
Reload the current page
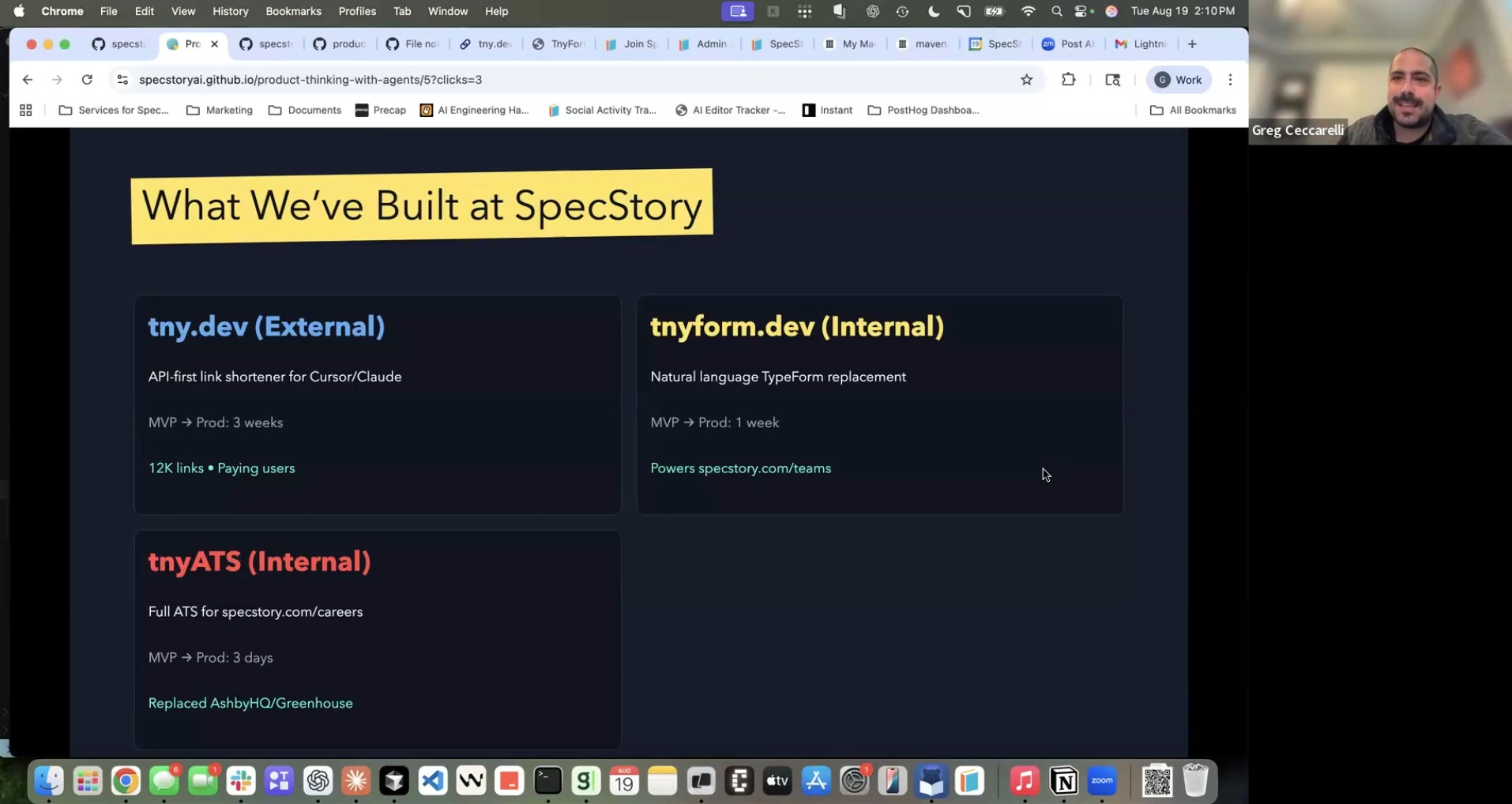[x=87, y=80]
